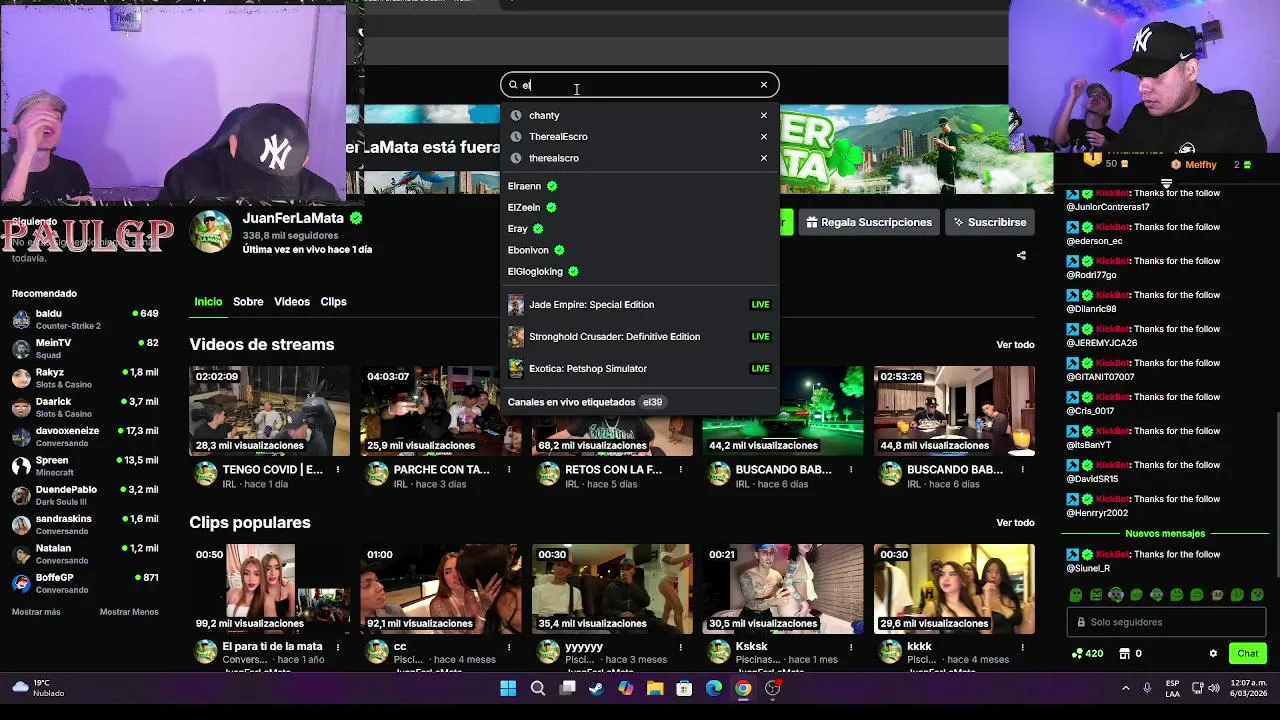Click the share icon below Suscribirse
The image size is (1280, 720).
point(1021,256)
